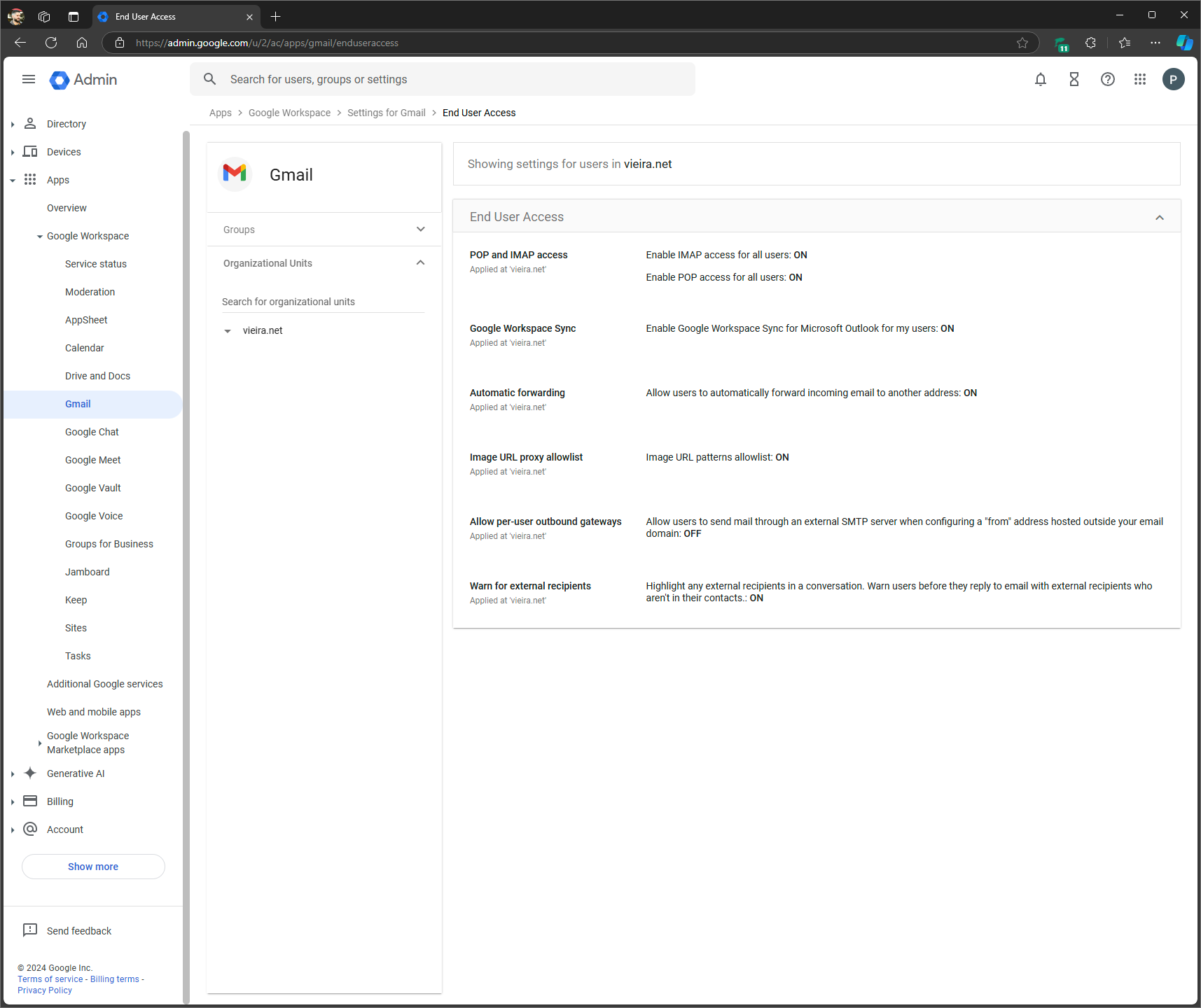
Task: Click the browser address bar
Action: 571,43
